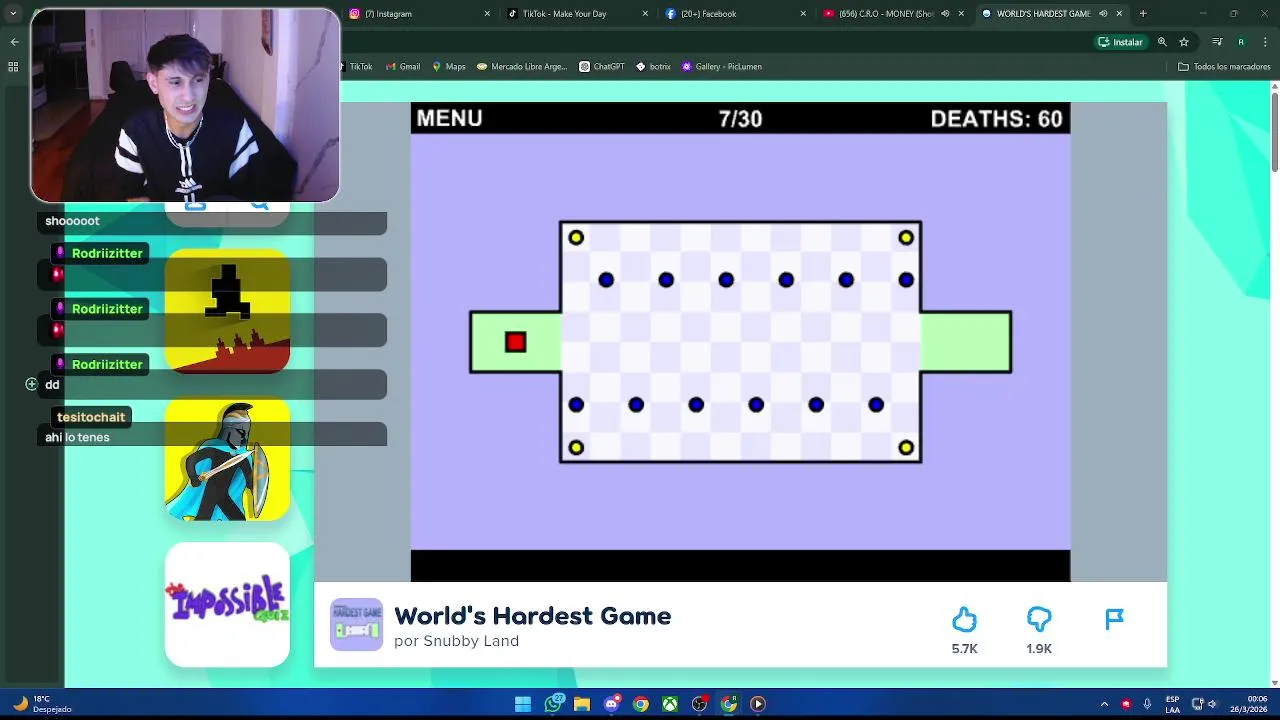Click the microphone tray icon
Viewport: 1280px width, 720px height.
click(1147, 704)
